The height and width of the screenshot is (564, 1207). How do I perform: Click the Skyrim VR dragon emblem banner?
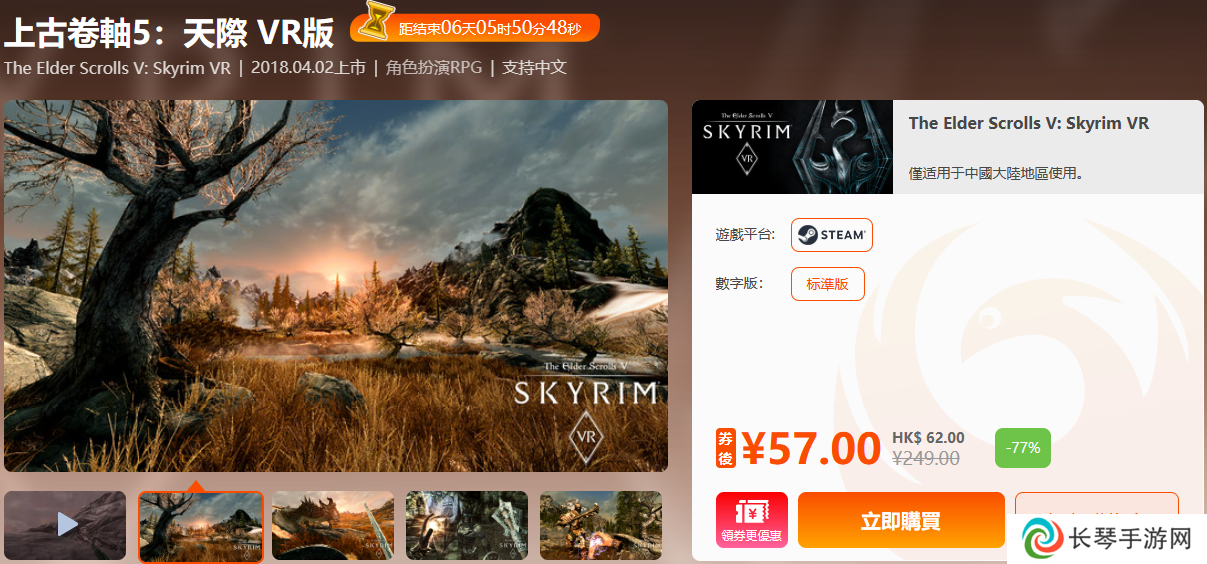pos(792,147)
